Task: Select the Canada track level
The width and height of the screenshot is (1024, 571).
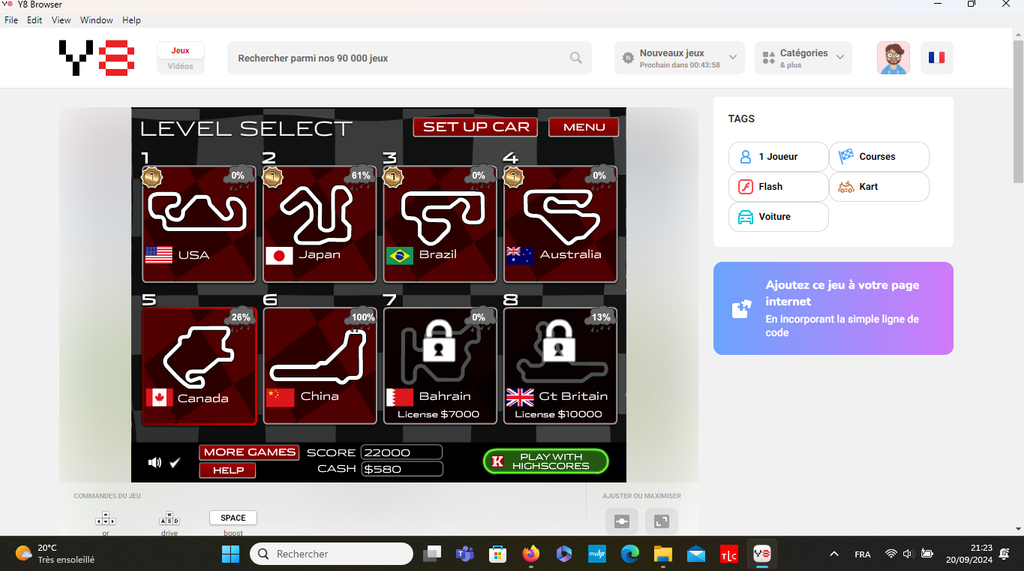Action: [199, 366]
